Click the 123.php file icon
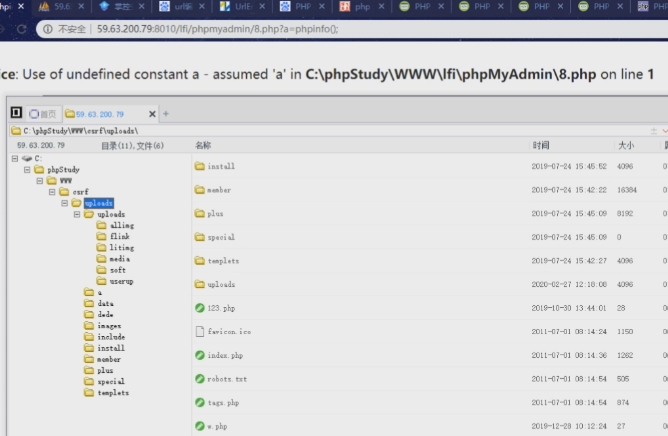 click(200, 308)
